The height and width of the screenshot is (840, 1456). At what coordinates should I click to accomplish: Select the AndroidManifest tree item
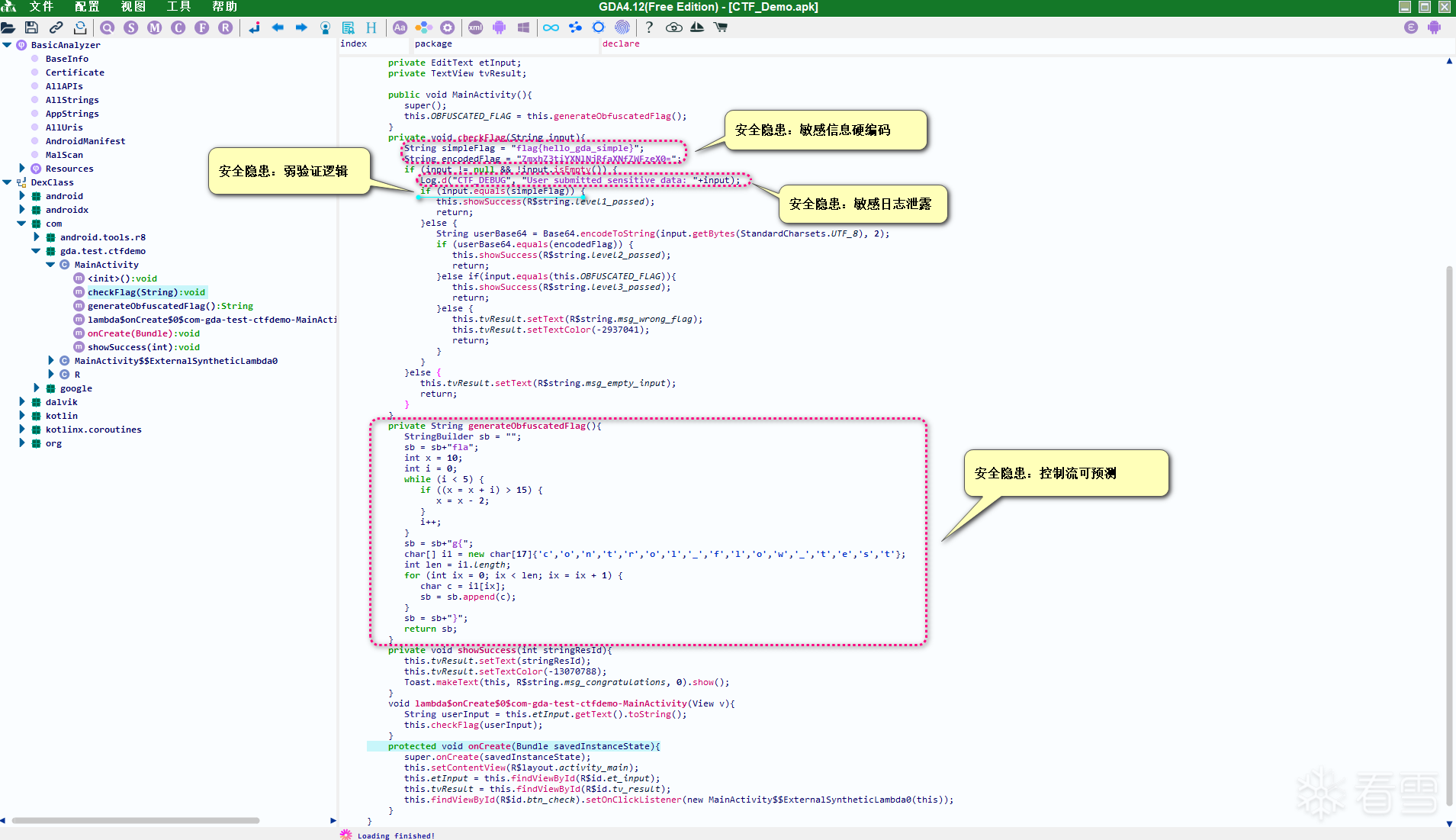tap(85, 141)
